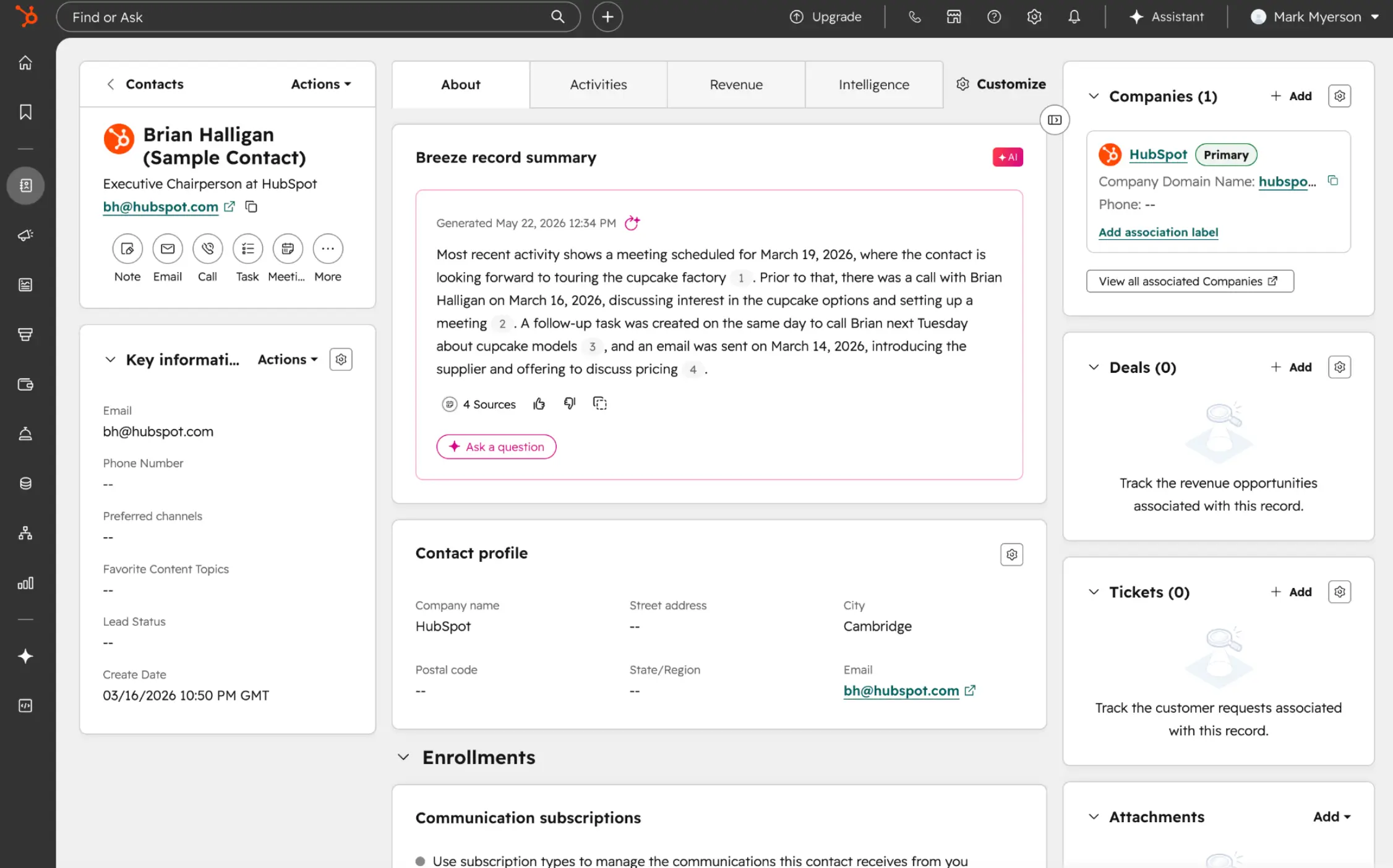
Task: Open the Breeze sparkle sidebar icon
Action: point(25,656)
